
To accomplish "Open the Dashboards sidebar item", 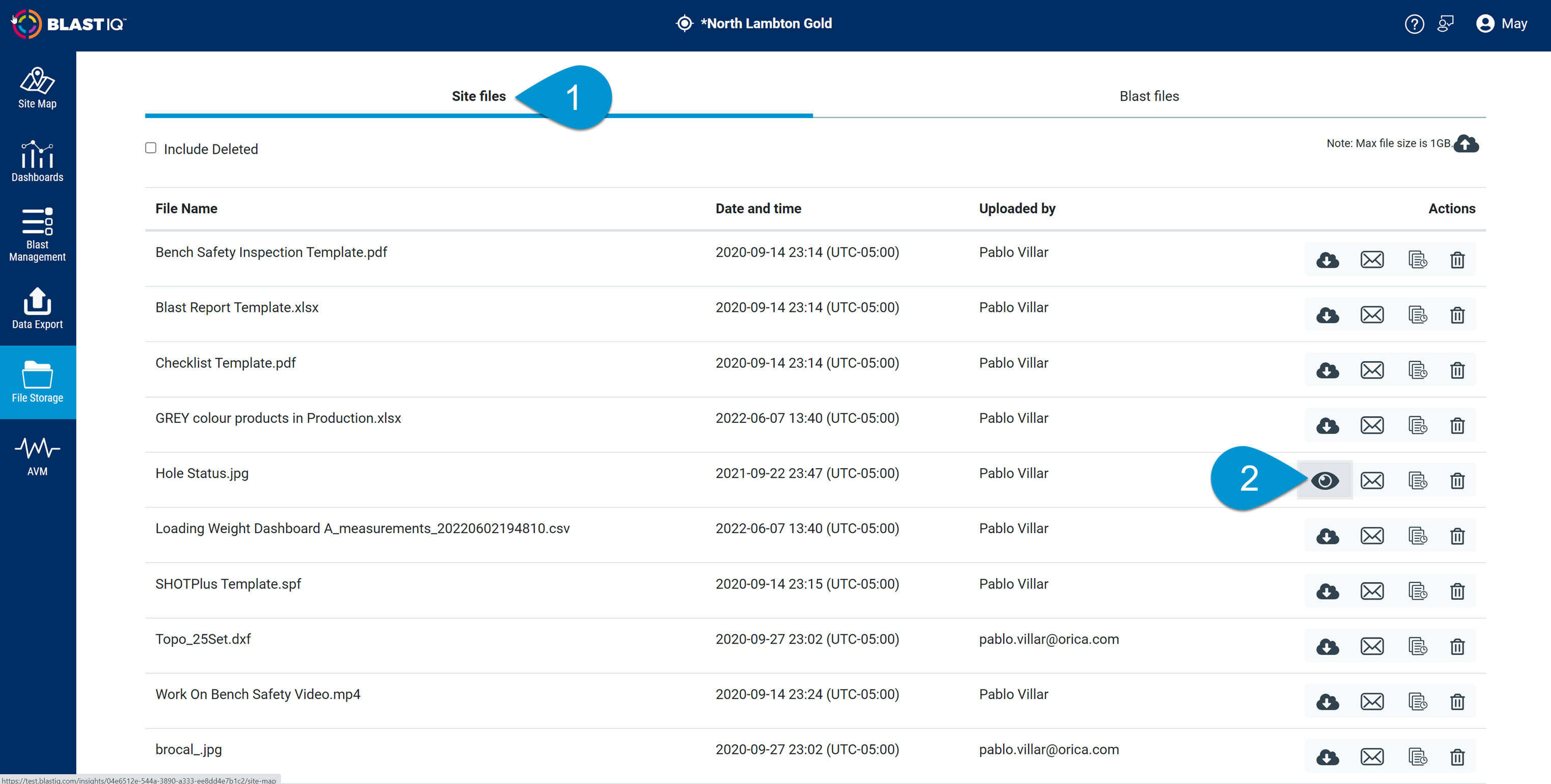I will pos(37,161).
